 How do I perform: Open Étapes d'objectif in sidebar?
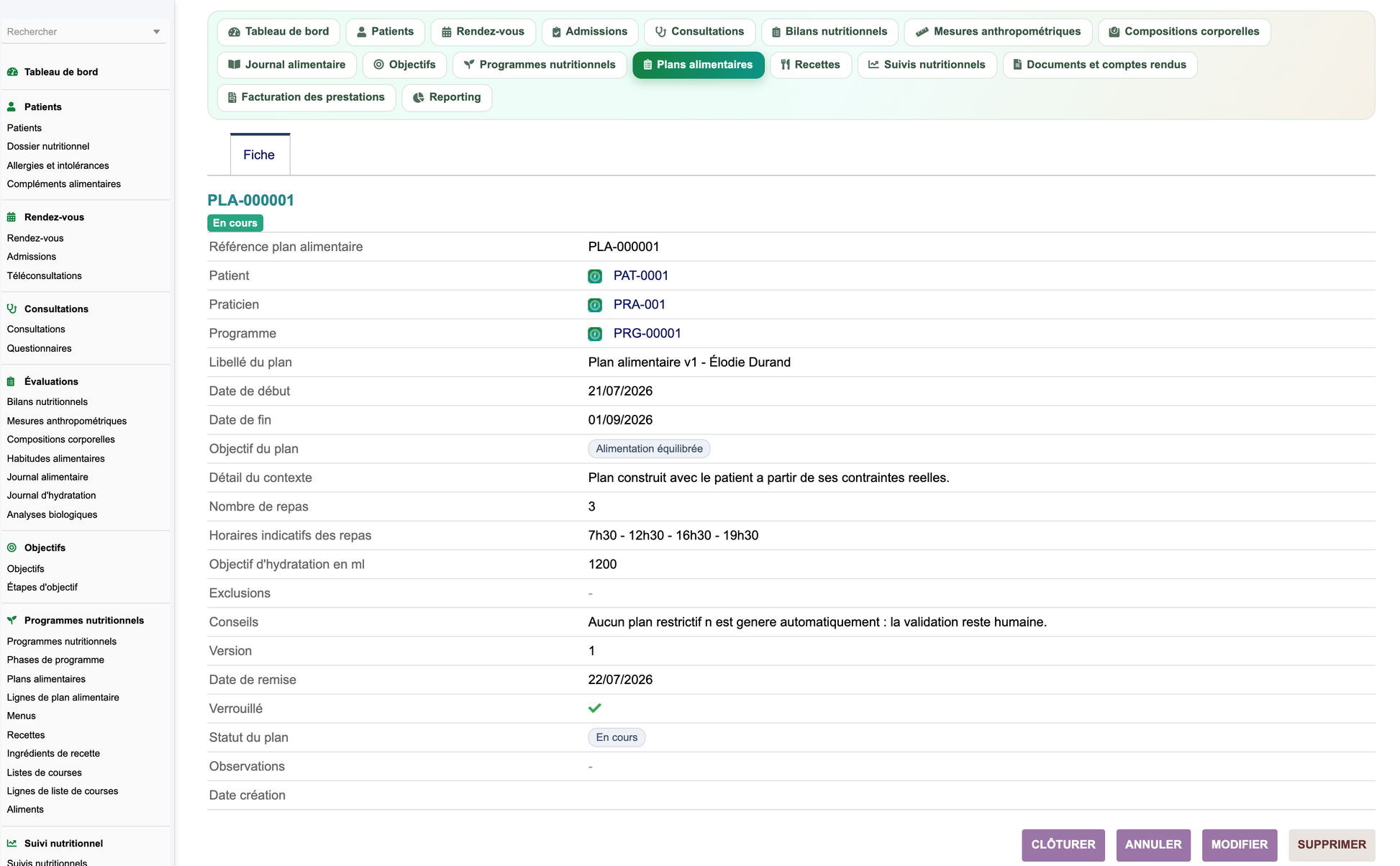[42, 587]
